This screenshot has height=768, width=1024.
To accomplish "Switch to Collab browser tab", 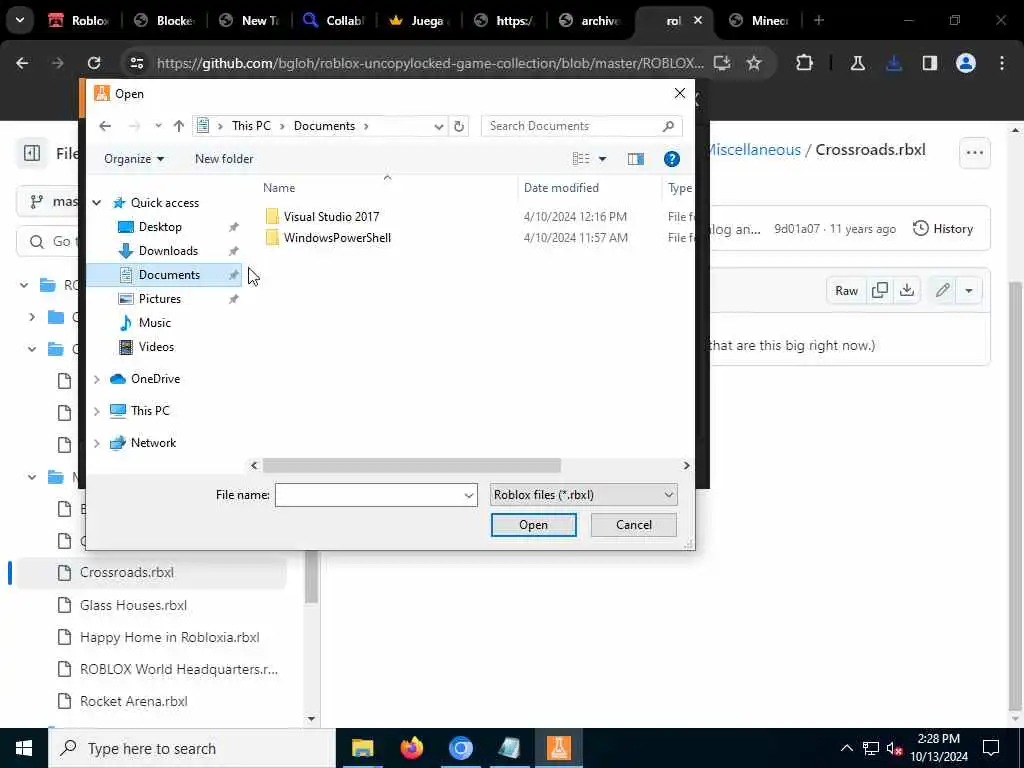I will (x=334, y=20).
